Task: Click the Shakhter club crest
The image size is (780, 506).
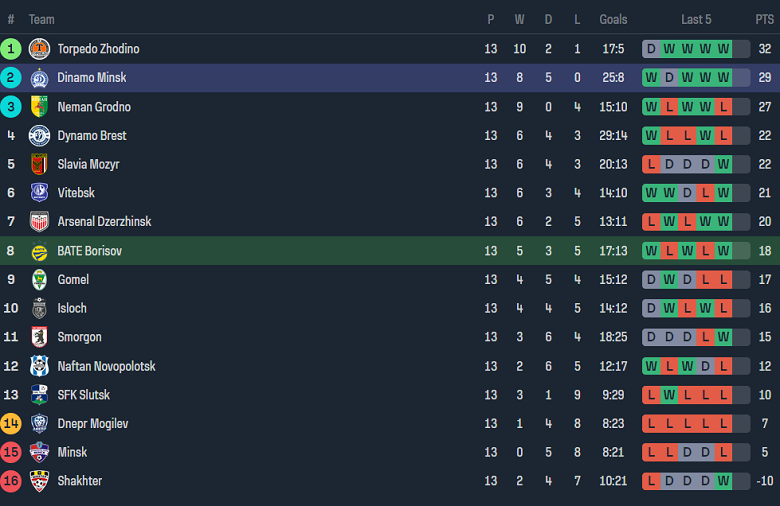Action: point(39,481)
